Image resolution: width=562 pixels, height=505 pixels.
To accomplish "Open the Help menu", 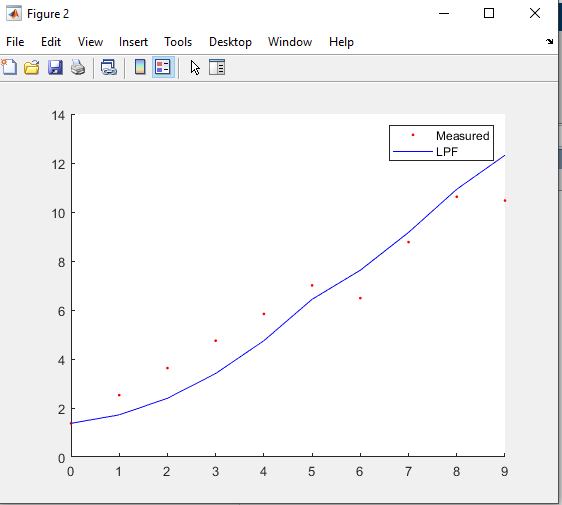I will pos(341,42).
